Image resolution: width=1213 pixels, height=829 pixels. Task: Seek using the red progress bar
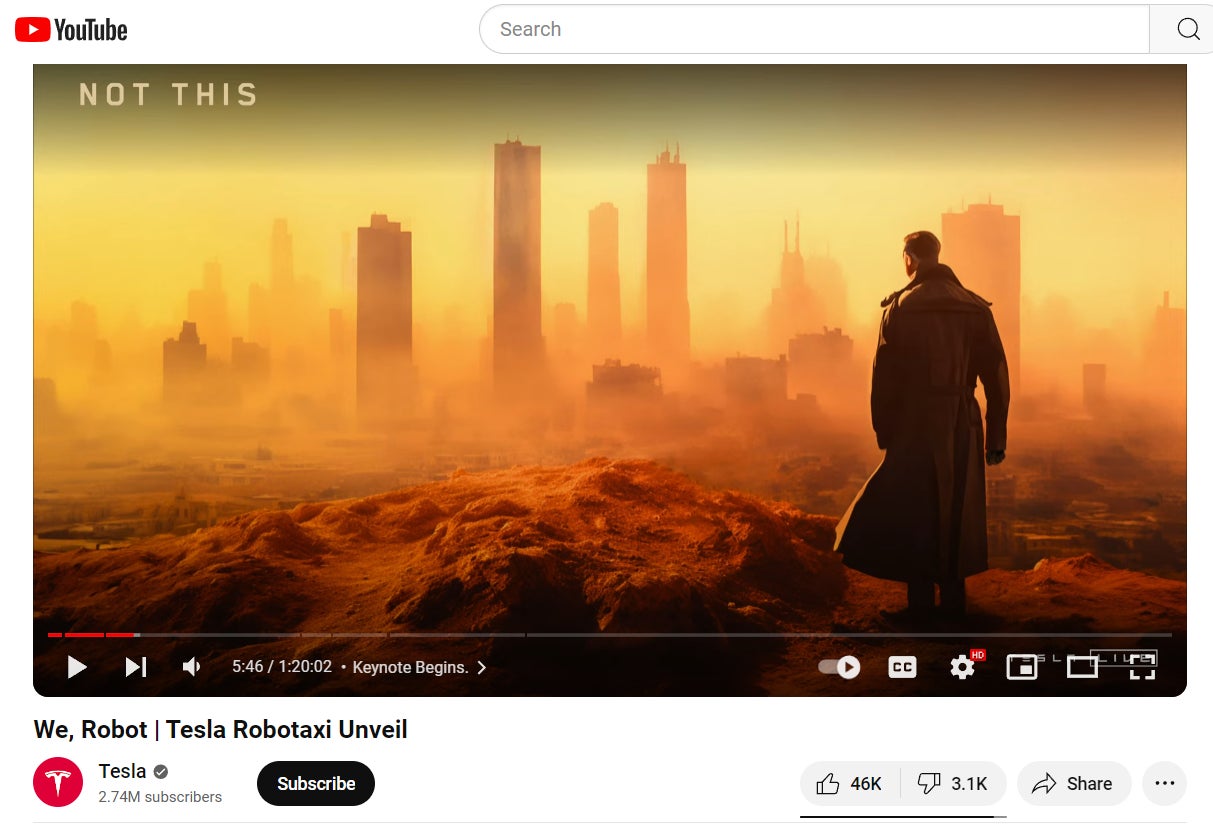pyautogui.click(x=90, y=634)
